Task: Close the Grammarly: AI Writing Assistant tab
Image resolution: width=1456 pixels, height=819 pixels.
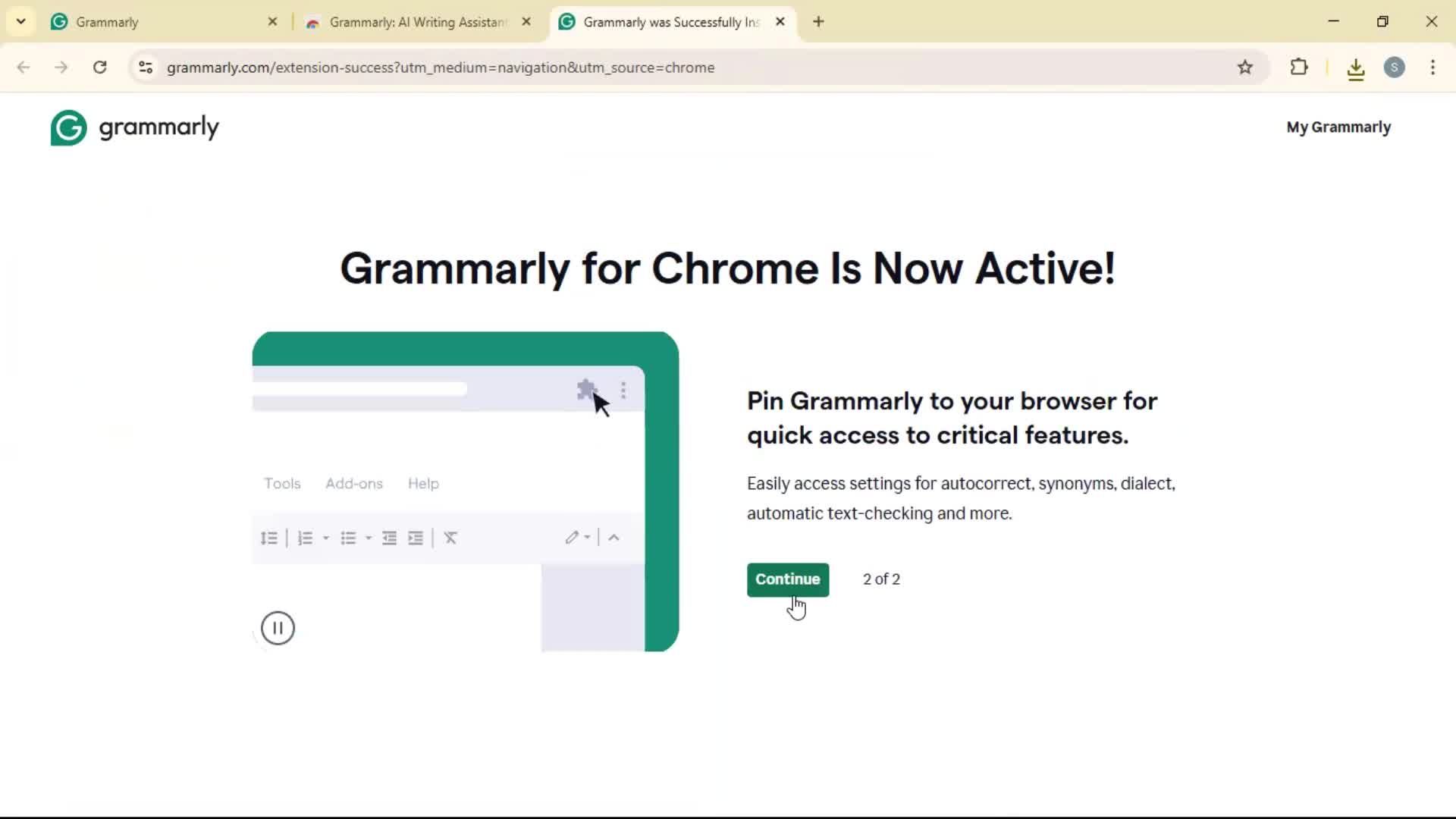Action: tap(526, 22)
